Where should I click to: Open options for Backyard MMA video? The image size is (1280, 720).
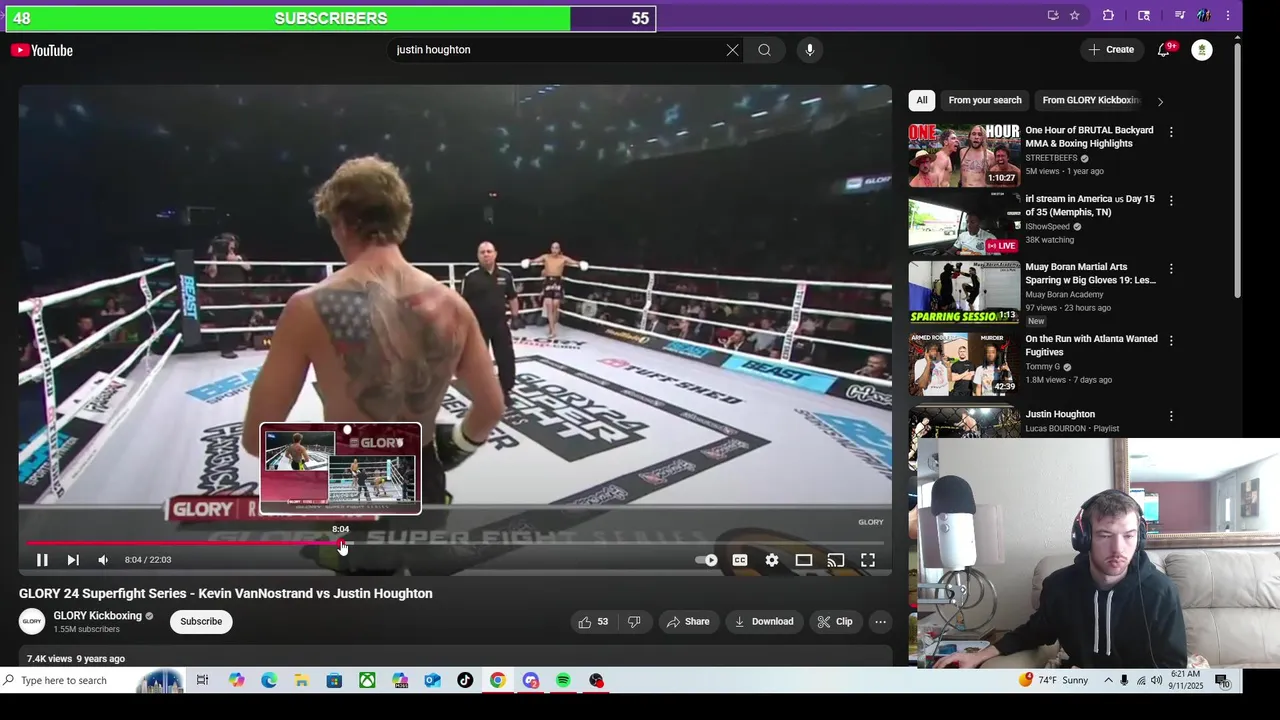click(1171, 132)
